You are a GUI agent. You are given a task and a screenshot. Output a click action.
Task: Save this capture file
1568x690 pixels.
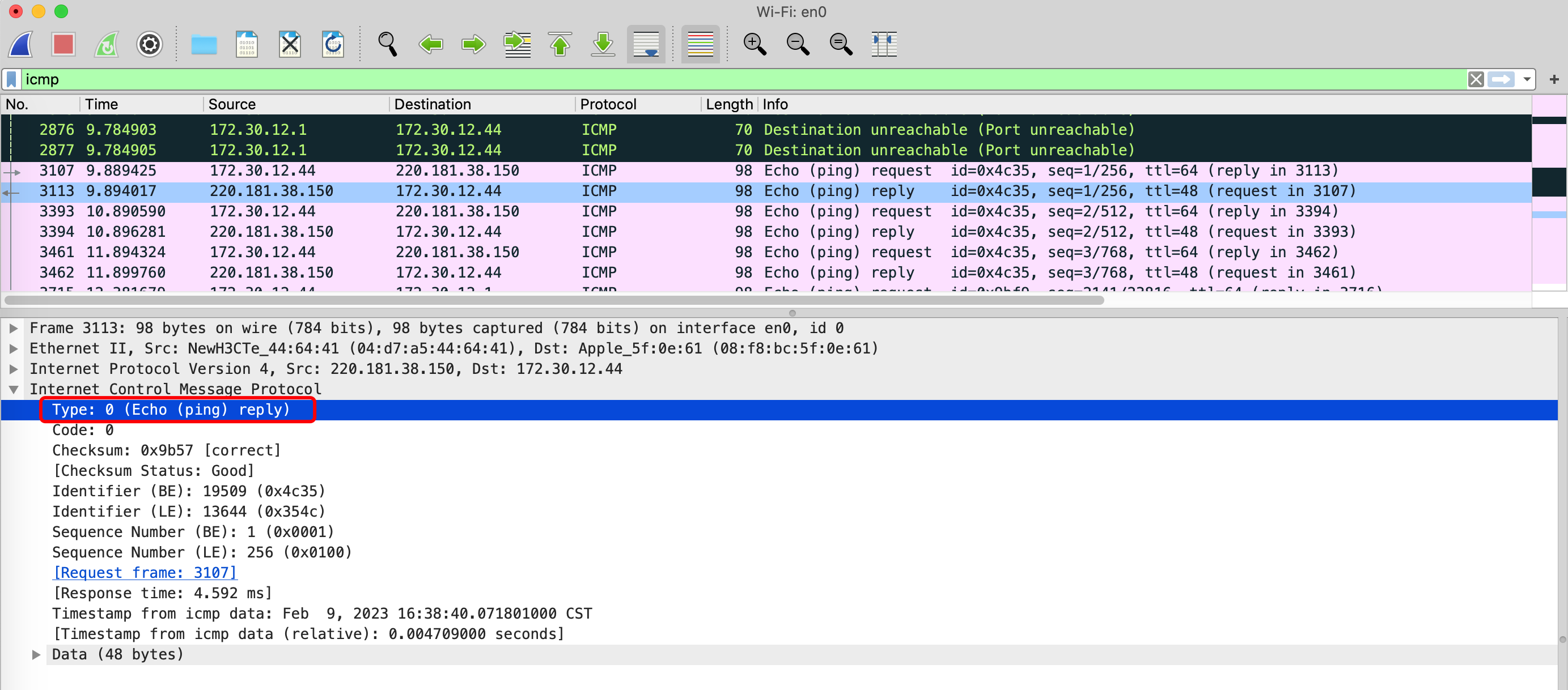(247, 44)
